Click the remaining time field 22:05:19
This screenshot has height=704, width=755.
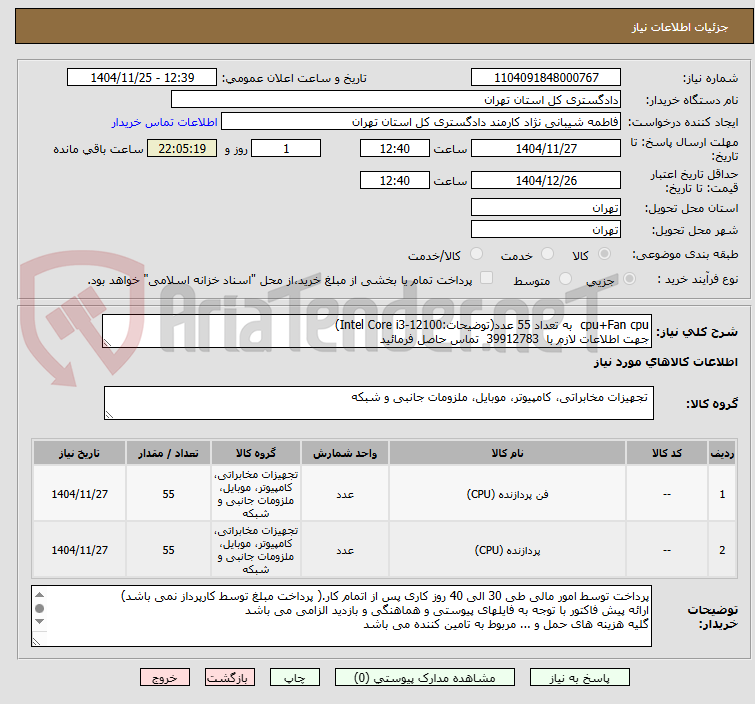click(x=182, y=148)
